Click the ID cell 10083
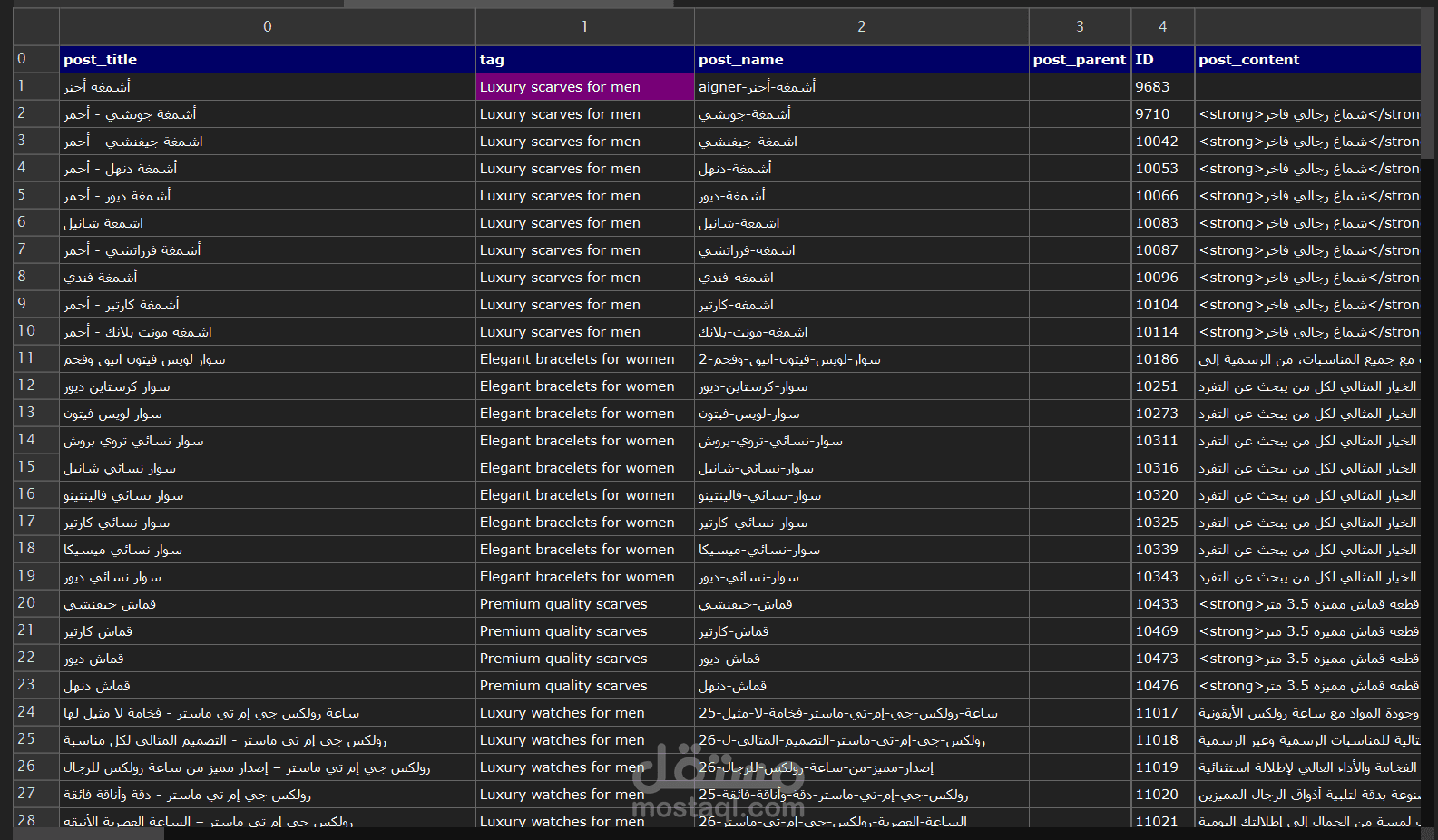1438x840 pixels. coord(1163,223)
